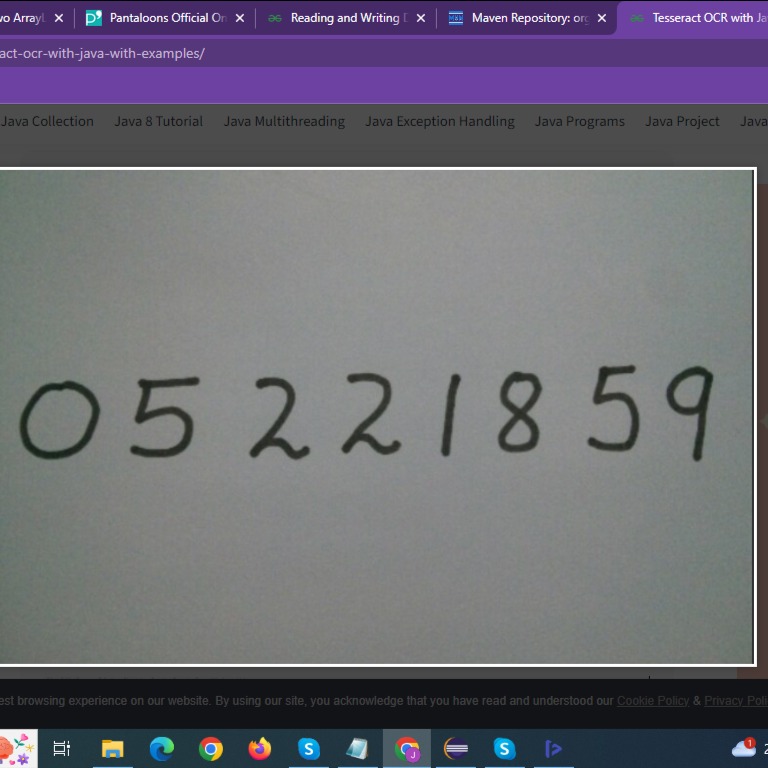
Task: Follow the Cookie Policy link
Action: point(653,701)
